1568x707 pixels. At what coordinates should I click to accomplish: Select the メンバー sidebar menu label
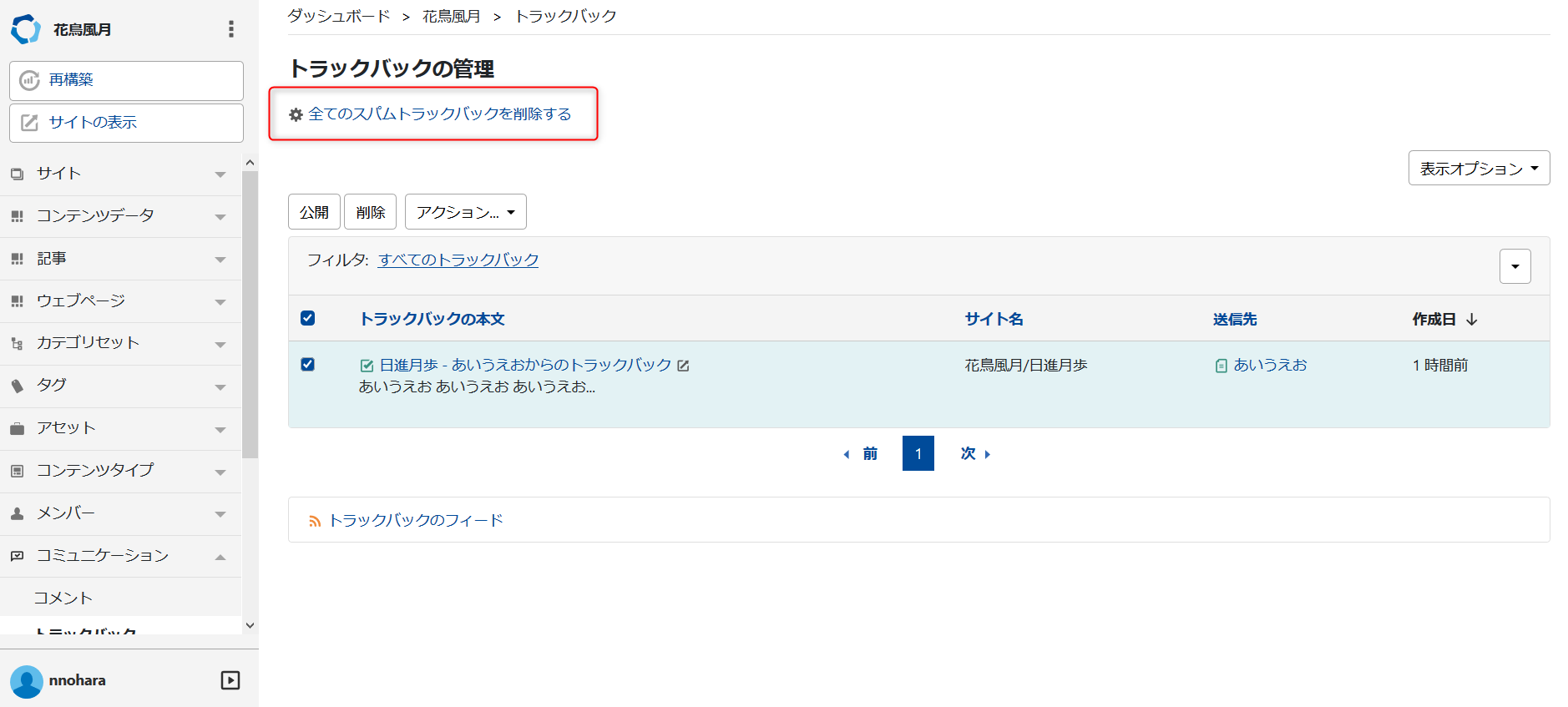pos(66,513)
